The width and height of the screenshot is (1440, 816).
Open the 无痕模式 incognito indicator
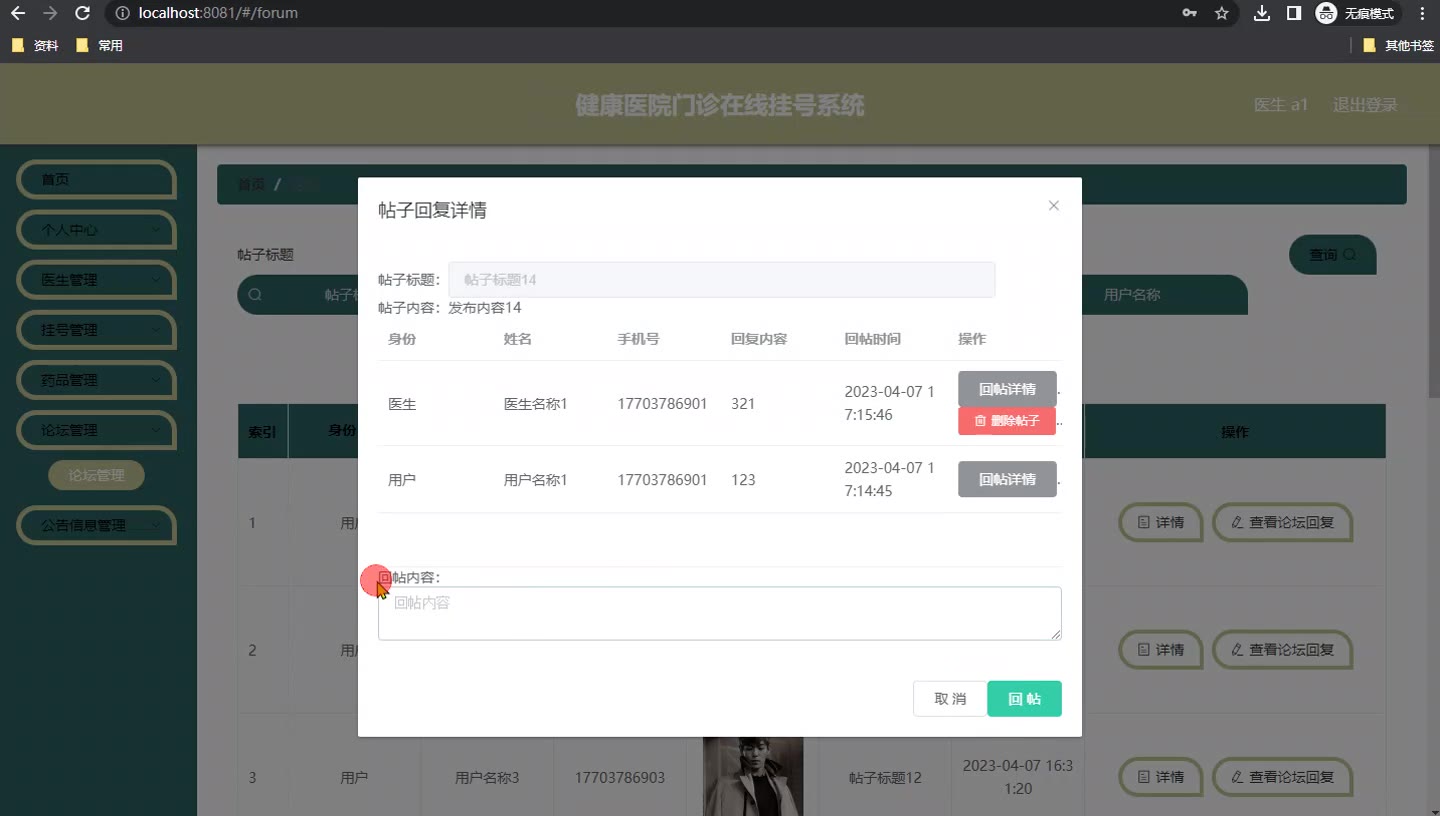pyautogui.click(x=1357, y=13)
